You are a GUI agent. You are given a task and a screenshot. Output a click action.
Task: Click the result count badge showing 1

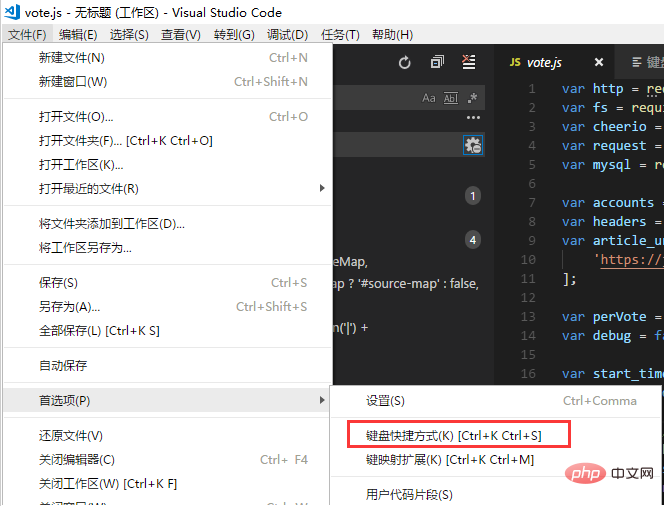click(473, 196)
